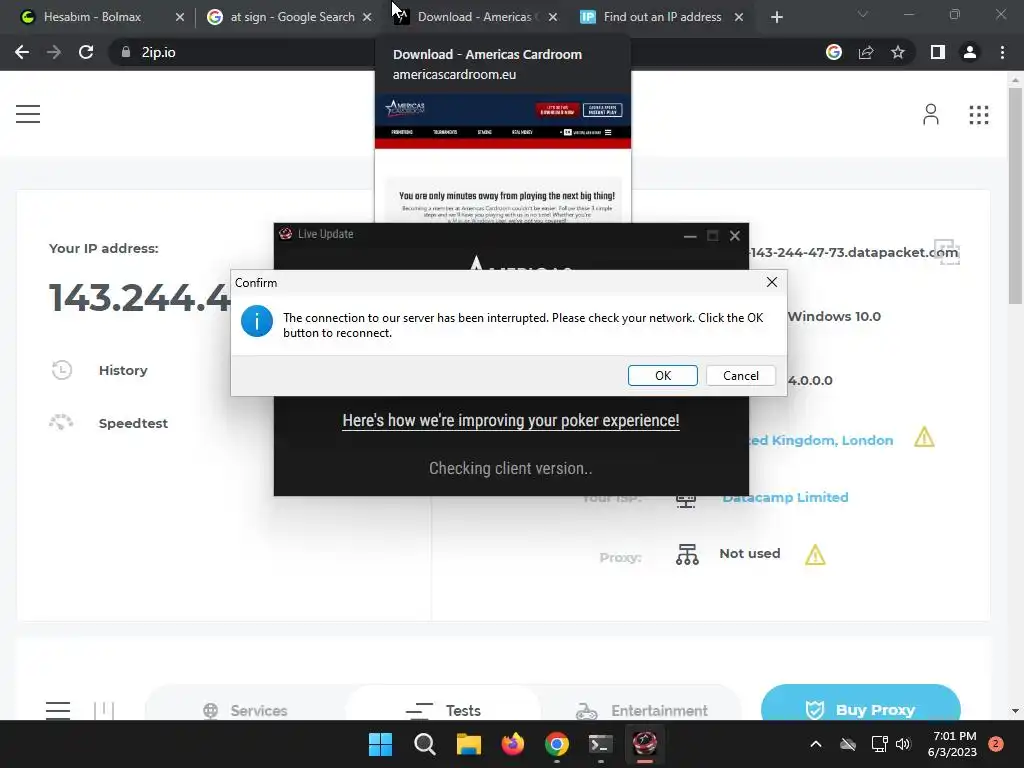Viewport: 1024px width, 768px height.
Task: Click the Americas Cardroom tab preview thumbnail
Action: tap(503, 157)
